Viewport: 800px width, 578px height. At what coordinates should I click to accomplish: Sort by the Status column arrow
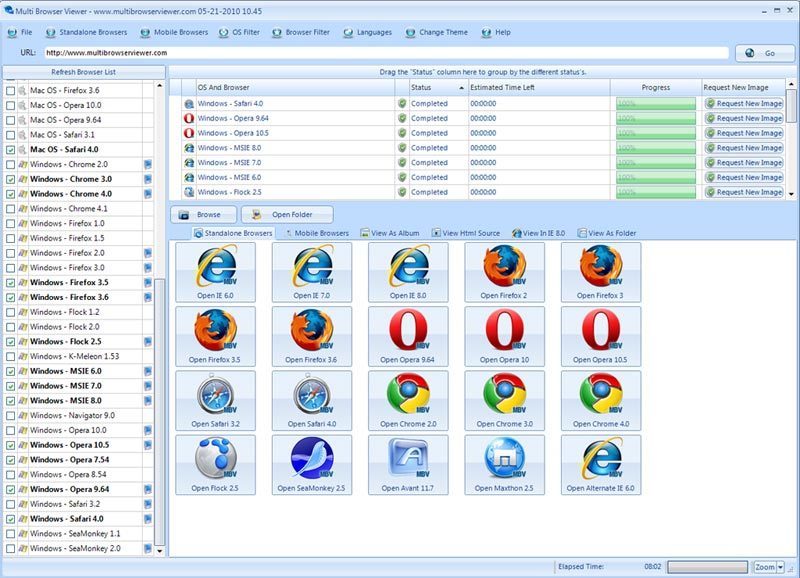coord(461,88)
